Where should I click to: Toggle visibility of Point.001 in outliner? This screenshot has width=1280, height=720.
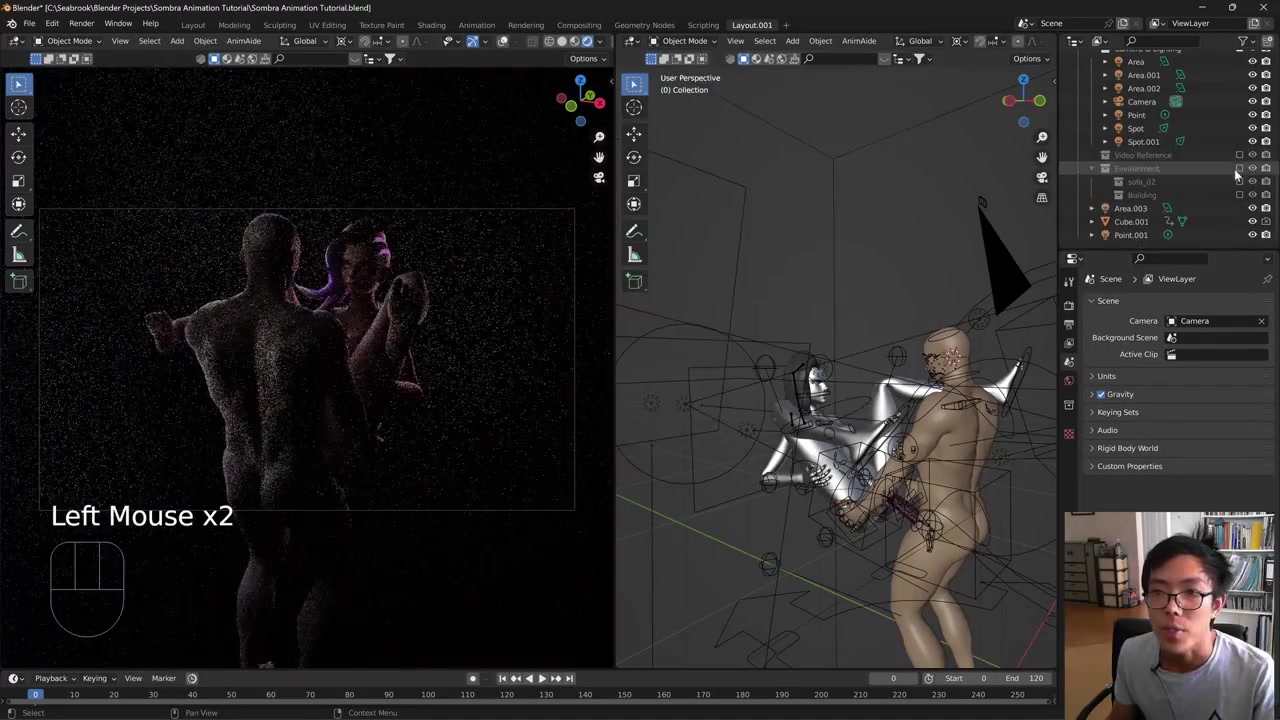click(x=1252, y=235)
